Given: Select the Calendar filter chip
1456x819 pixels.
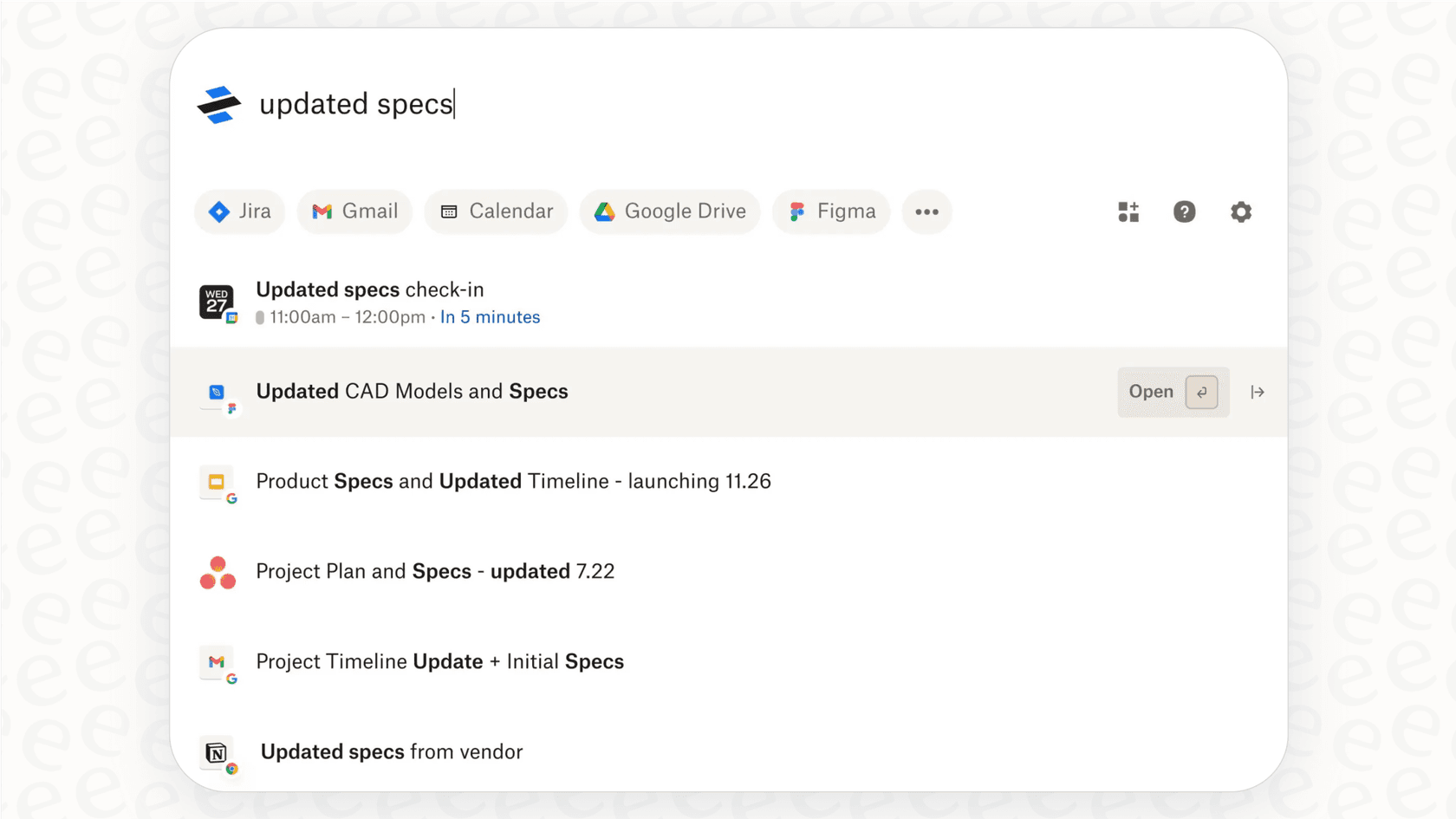Looking at the screenshot, I should pos(495,211).
